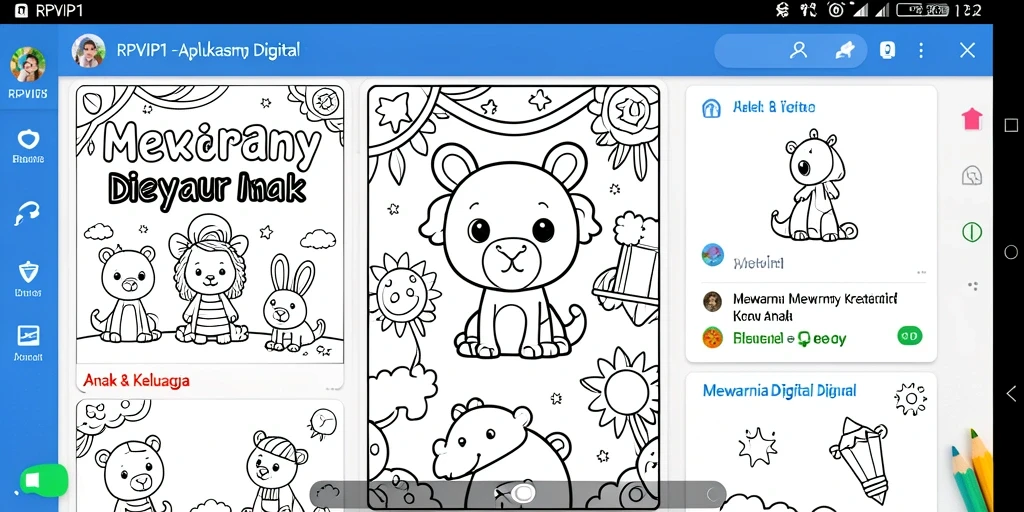Open the pencil drawing in the Mewarnia card
This screenshot has height=512, width=1024.
tap(859, 459)
